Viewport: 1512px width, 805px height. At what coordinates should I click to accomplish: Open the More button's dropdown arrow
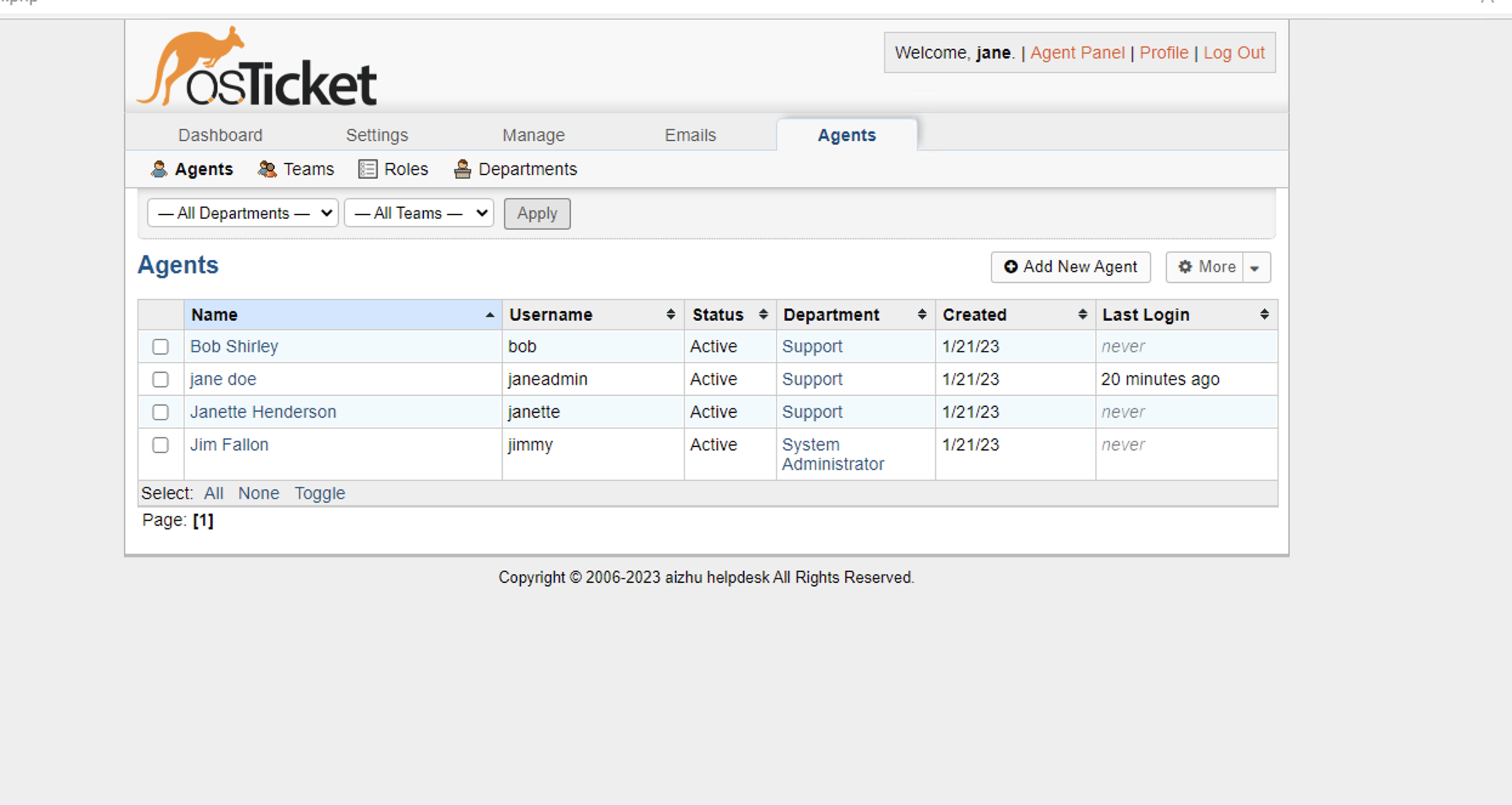click(x=1256, y=267)
